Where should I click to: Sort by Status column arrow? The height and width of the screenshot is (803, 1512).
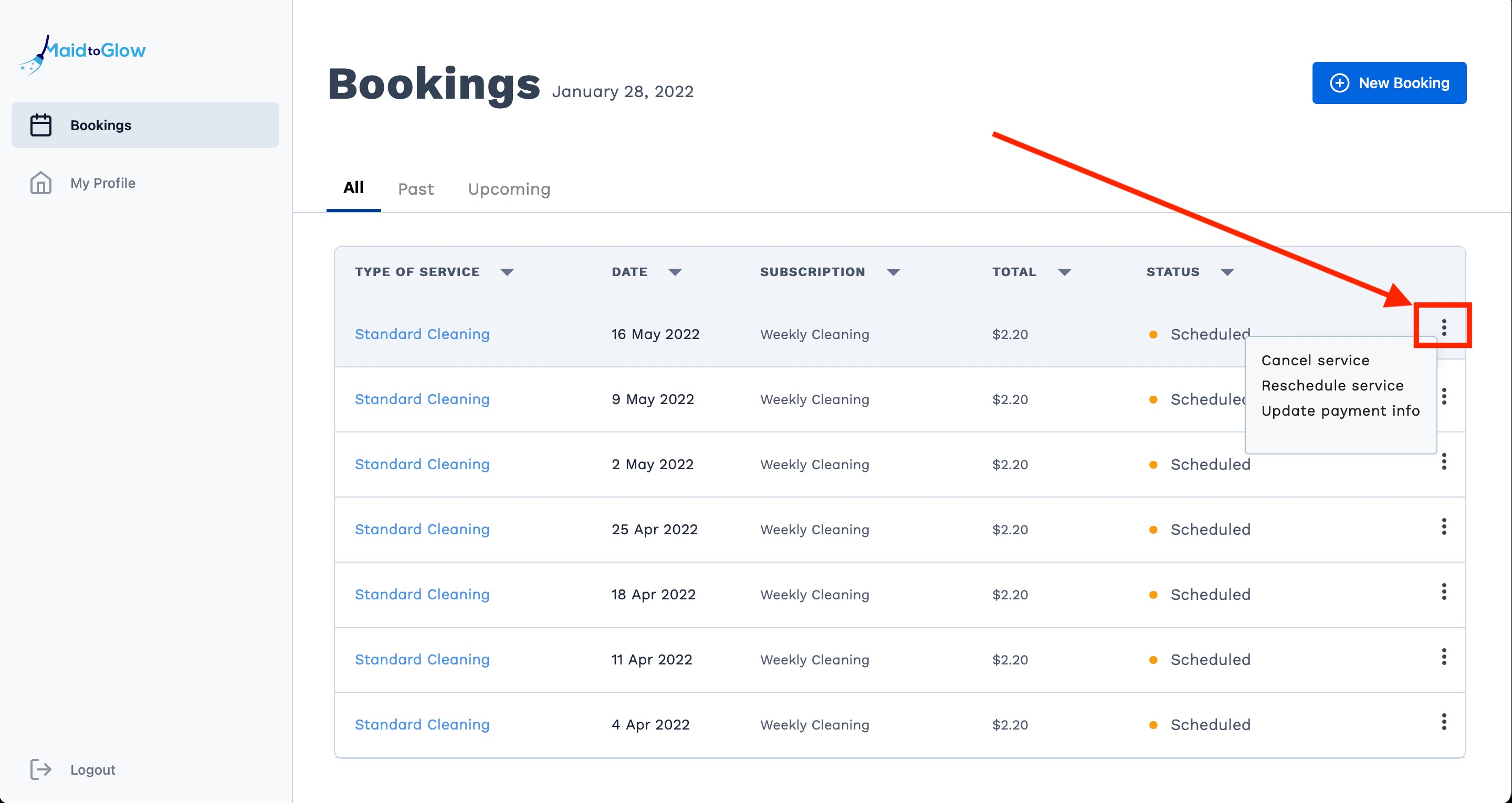[1227, 272]
